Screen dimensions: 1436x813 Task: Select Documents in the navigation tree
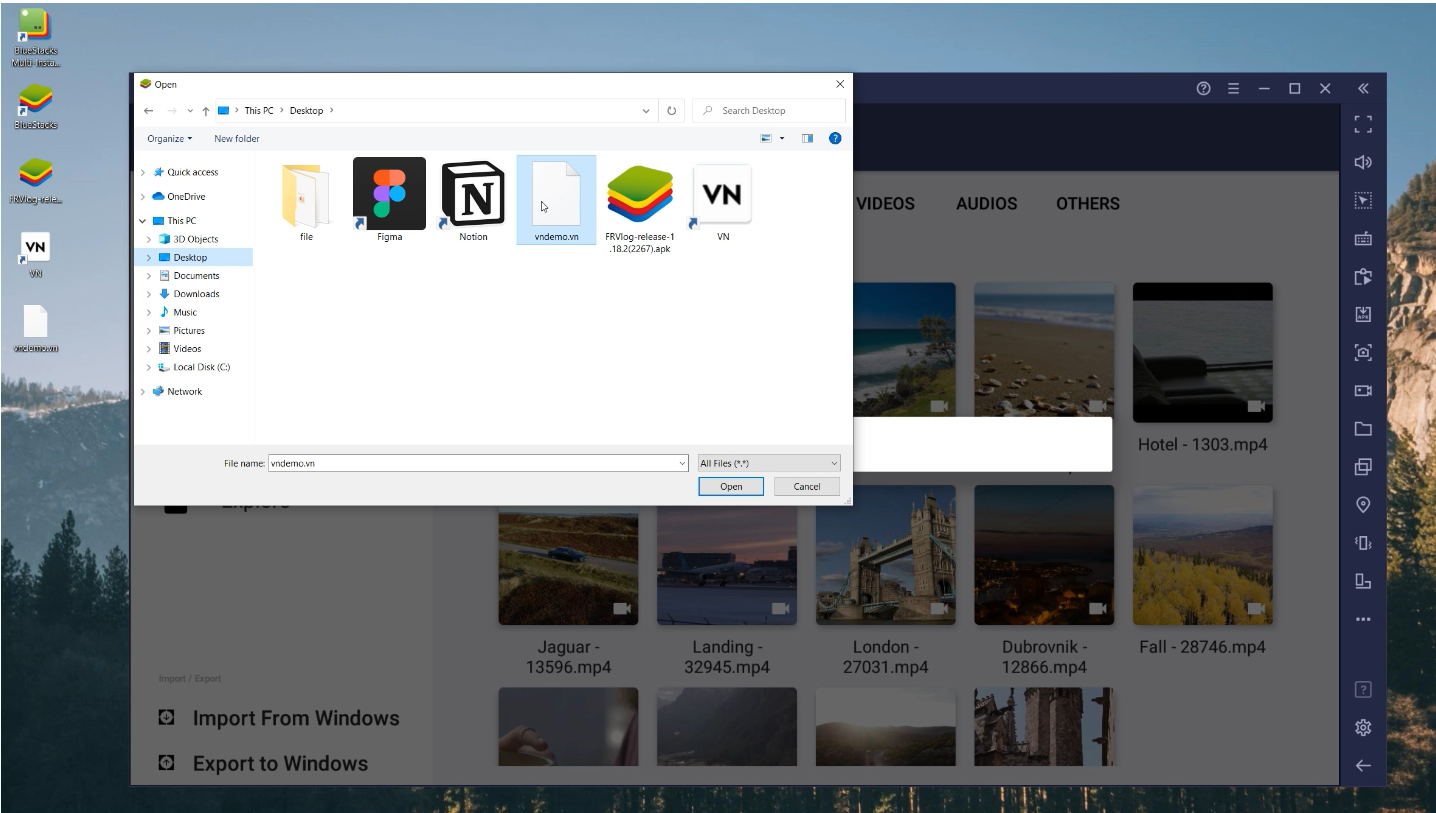(x=196, y=276)
